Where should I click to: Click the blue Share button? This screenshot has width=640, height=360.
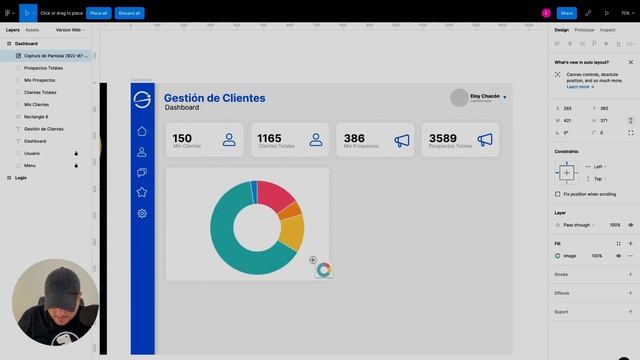point(567,13)
